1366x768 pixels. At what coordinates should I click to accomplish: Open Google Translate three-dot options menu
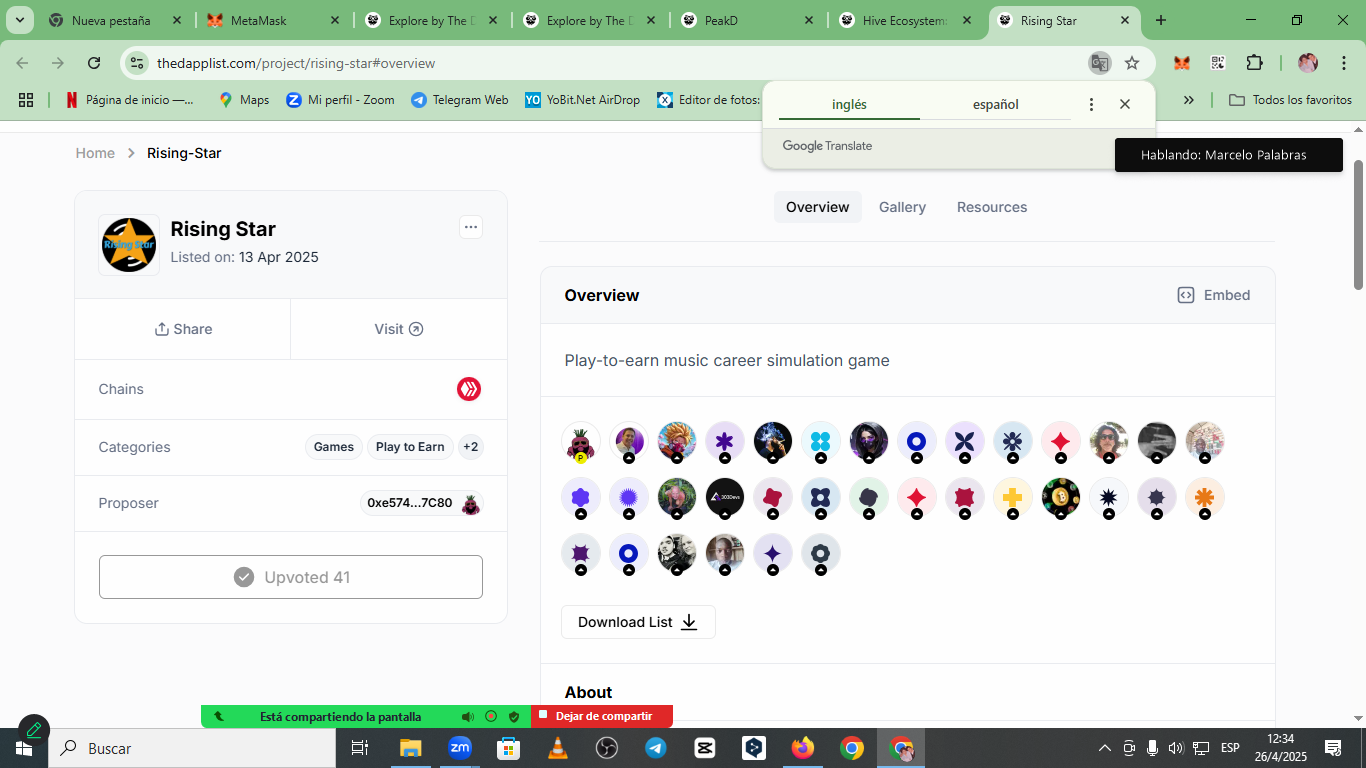click(1091, 104)
